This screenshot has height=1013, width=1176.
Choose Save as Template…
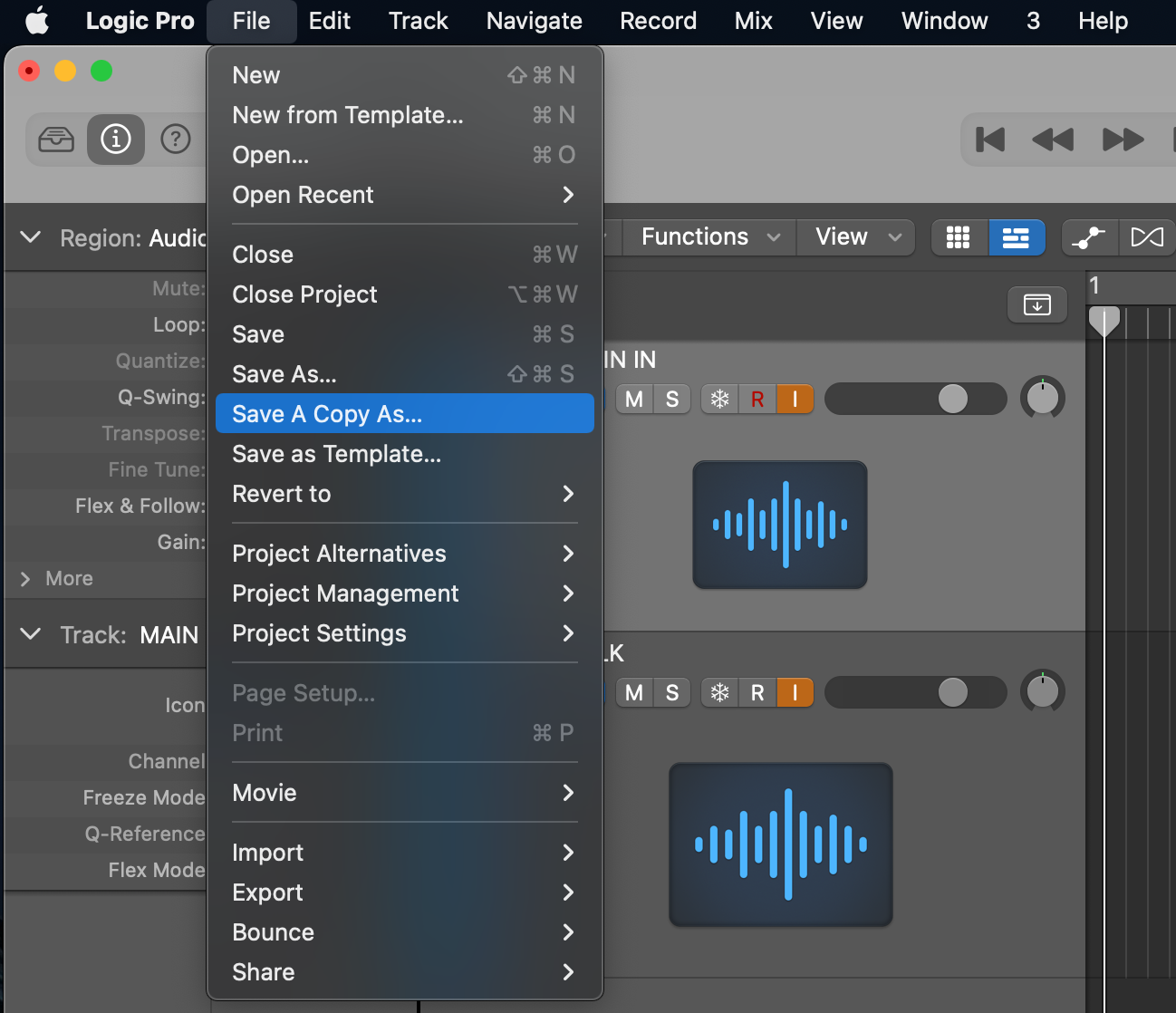[x=405, y=454]
